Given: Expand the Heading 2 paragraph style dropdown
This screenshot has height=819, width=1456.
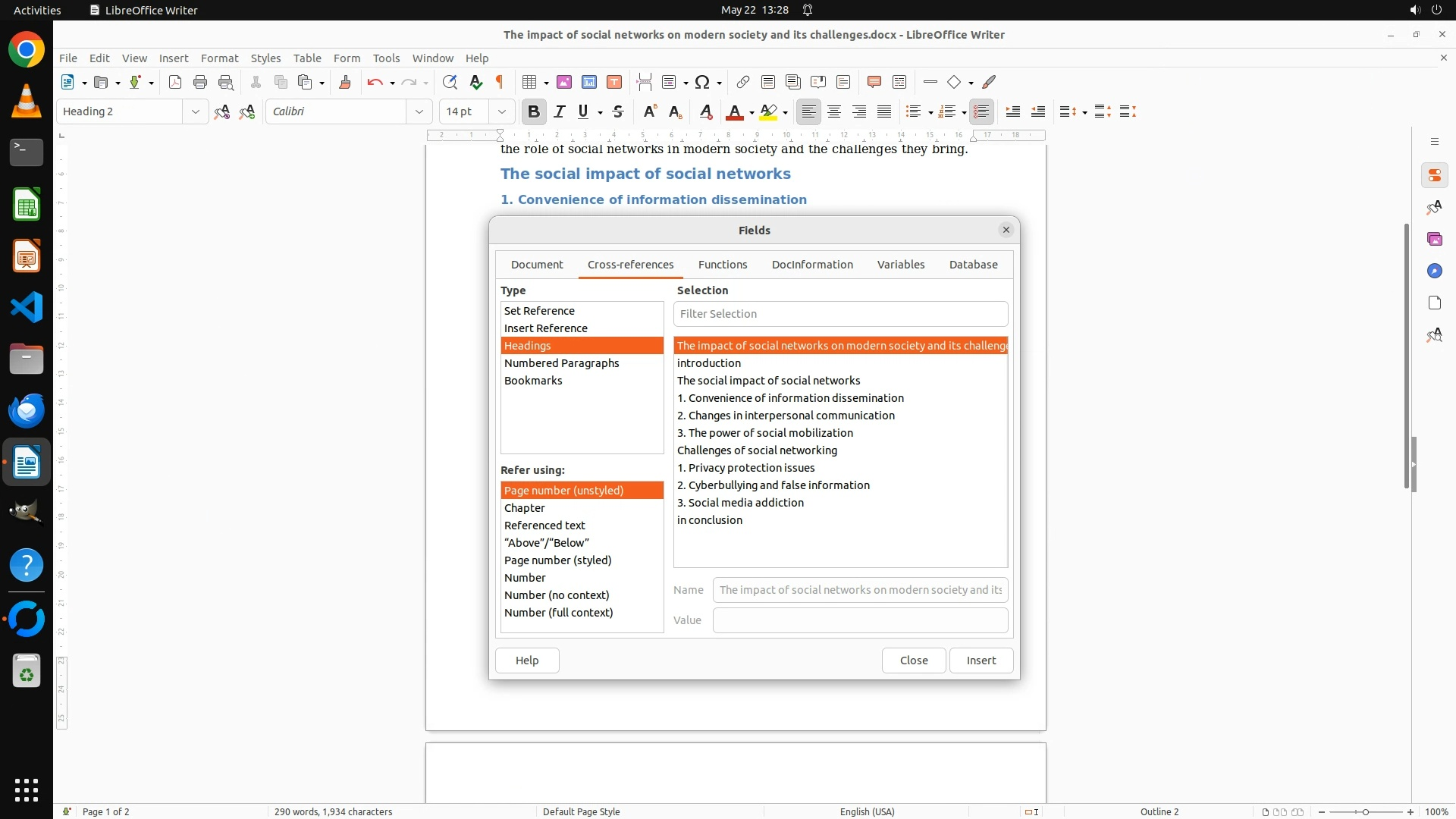Looking at the screenshot, I should [x=195, y=111].
